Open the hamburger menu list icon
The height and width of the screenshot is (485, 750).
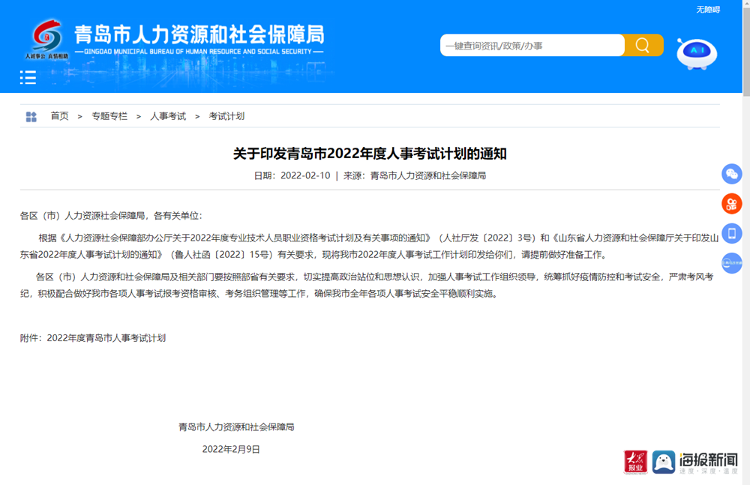point(28,78)
